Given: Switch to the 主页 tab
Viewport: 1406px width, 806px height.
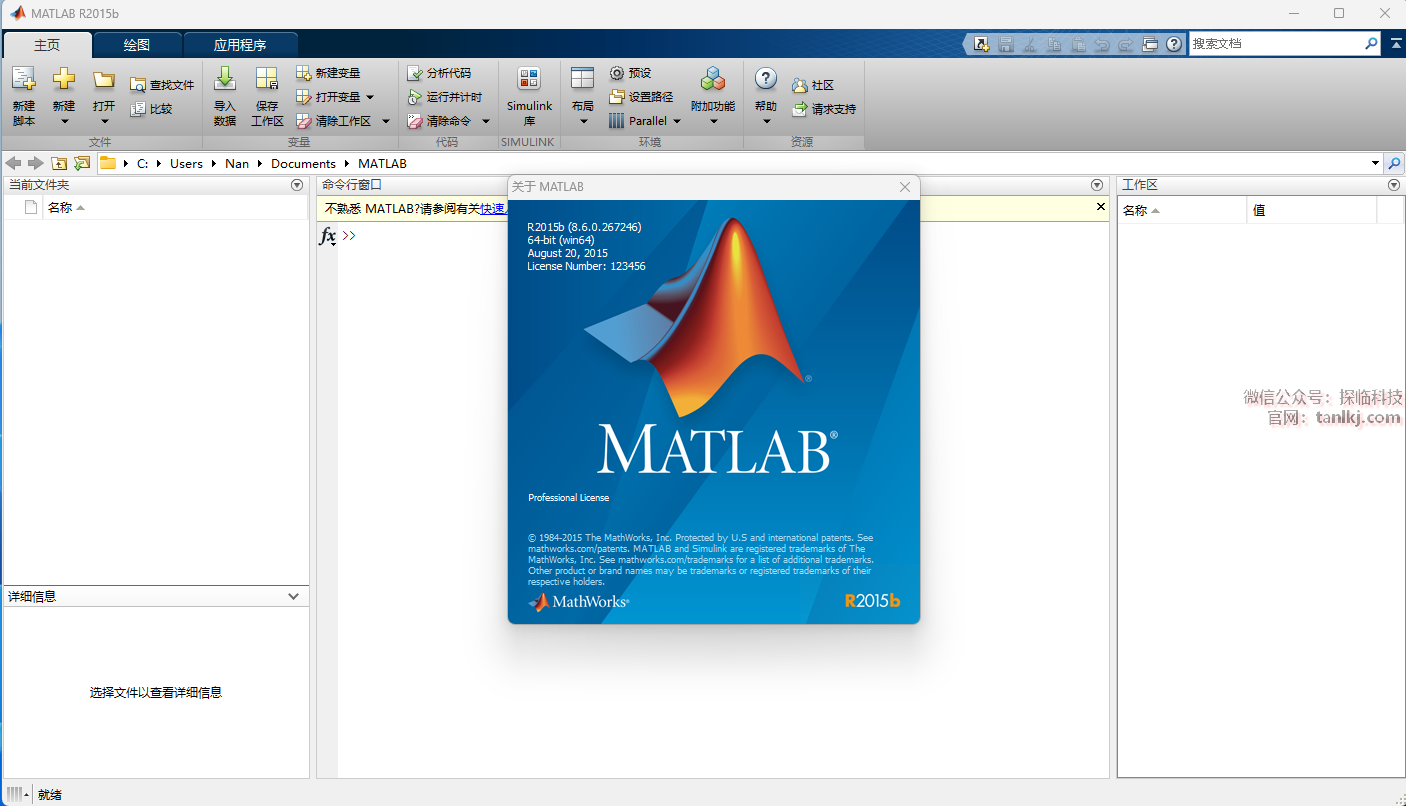Looking at the screenshot, I should tap(47, 45).
